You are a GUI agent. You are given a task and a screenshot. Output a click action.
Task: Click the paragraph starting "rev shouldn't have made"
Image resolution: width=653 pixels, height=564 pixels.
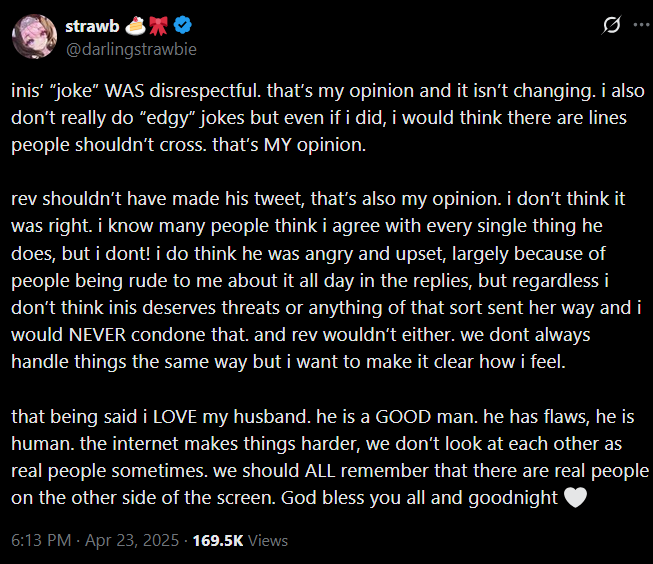click(326, 280)
